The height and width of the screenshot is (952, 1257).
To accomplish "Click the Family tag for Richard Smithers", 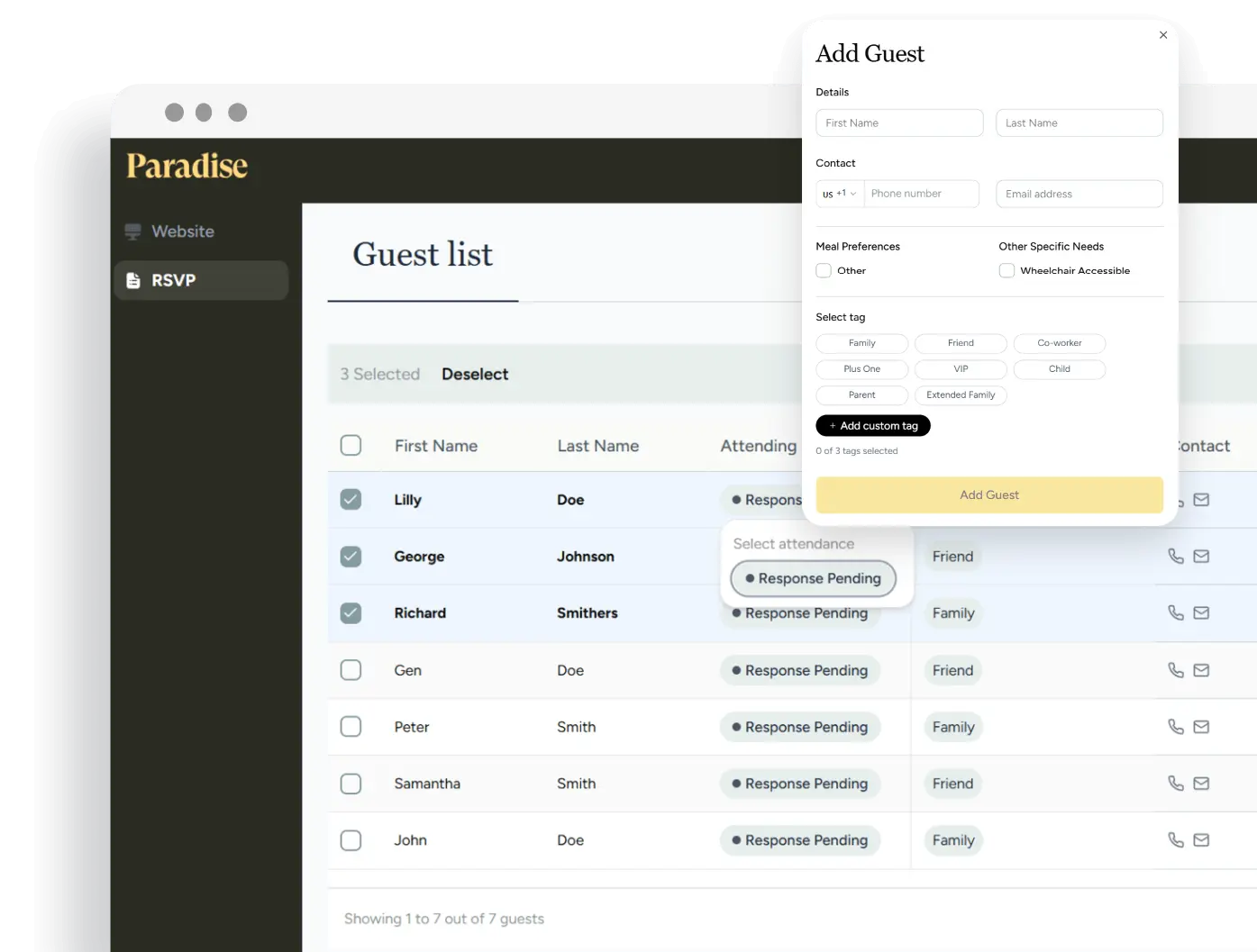I will pos(953,613).
